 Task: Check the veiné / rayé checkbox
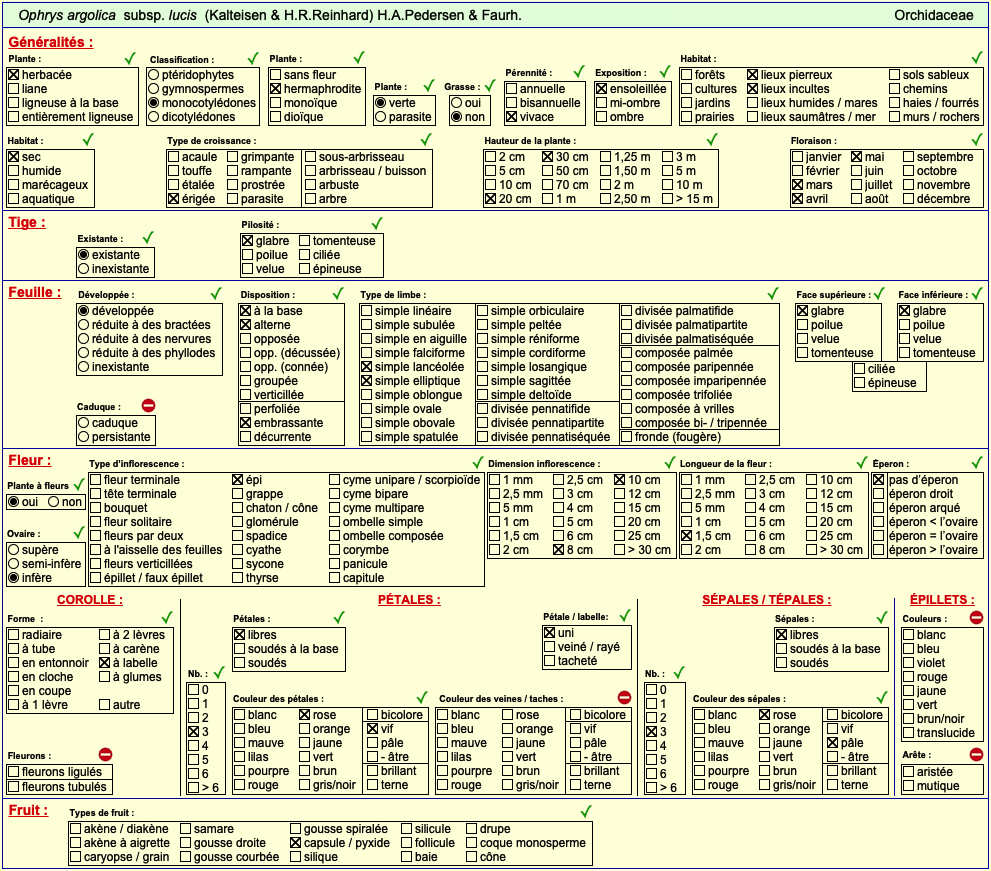pos(550,647)
